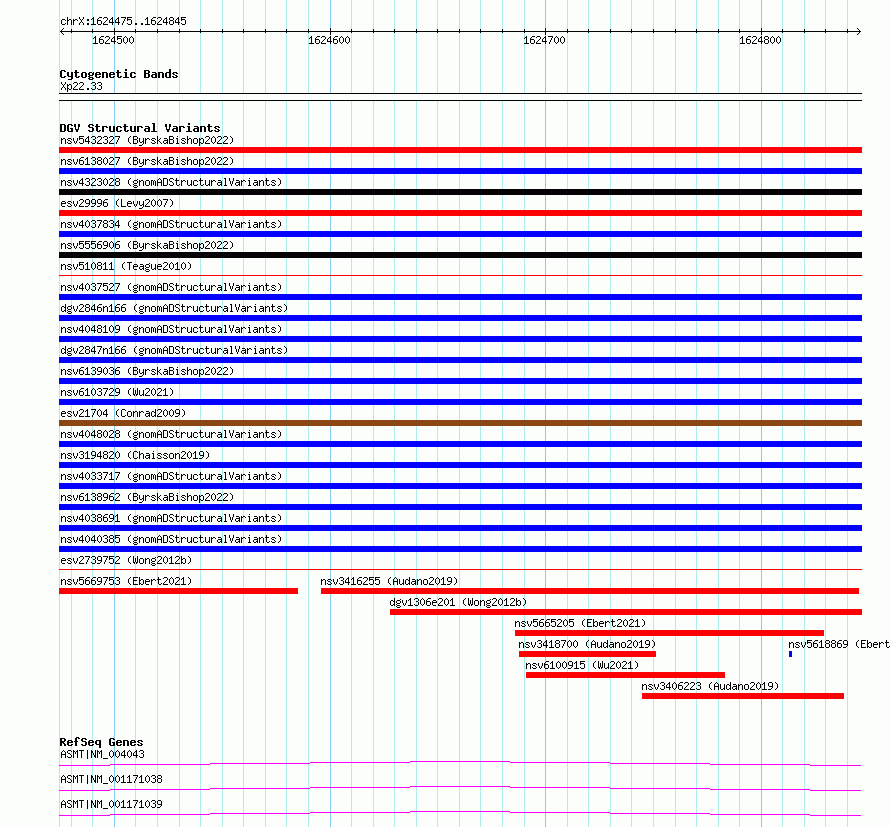Open variant nsv3418700 (Audano2019)
This screenshot has height=827, width=890.
[587, 644]
